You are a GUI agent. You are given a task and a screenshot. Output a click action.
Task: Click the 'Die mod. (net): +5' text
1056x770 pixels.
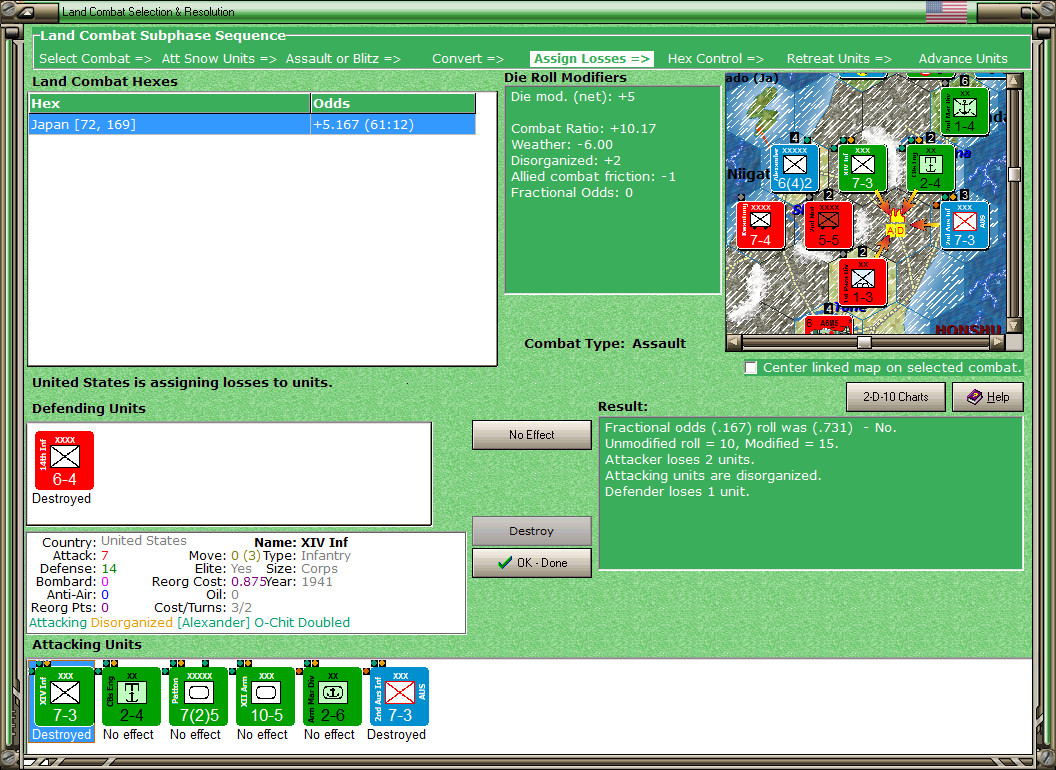(x=572, y=96)
